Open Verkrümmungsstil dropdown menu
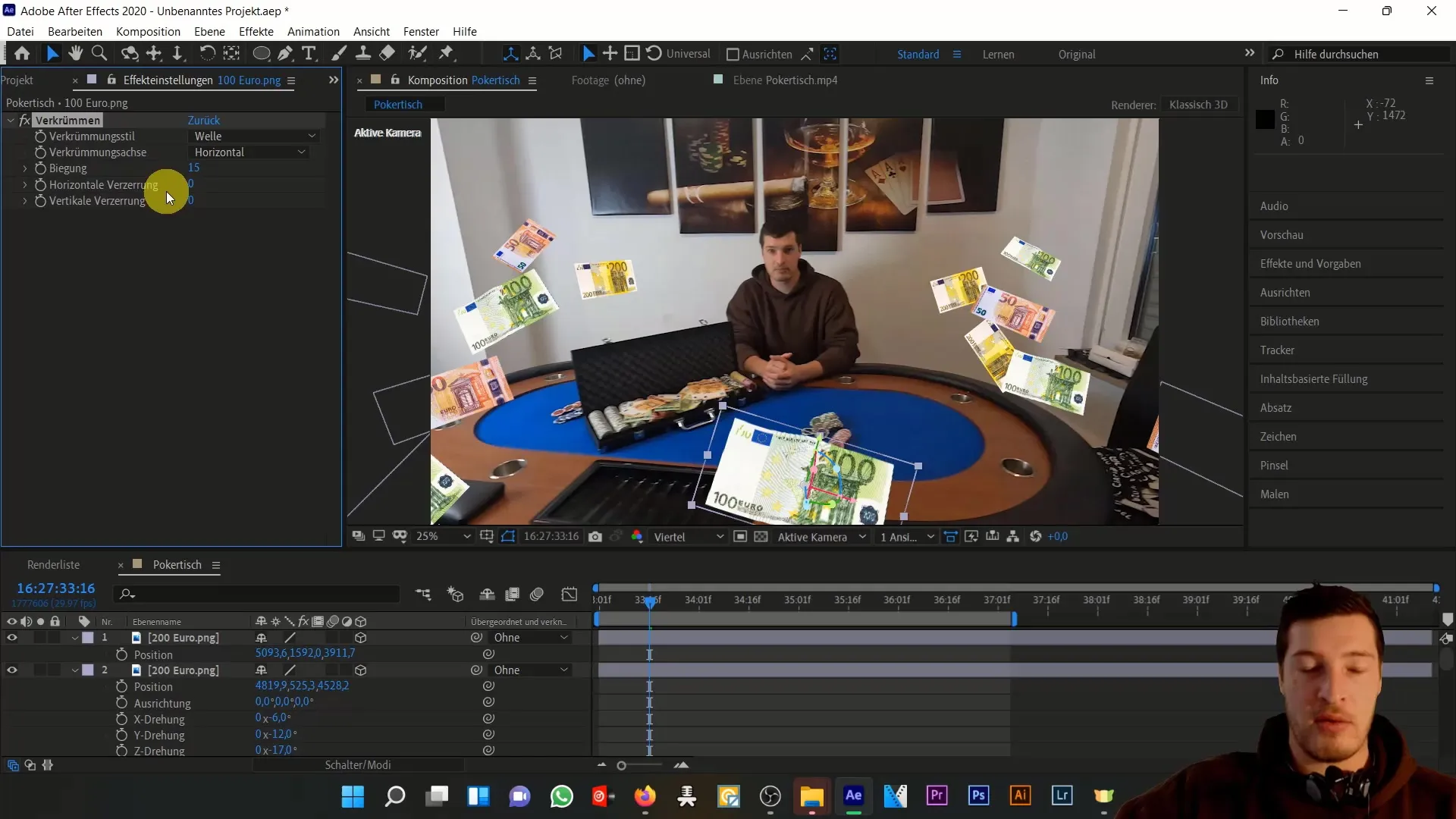Screen dimensions: 1456x819 (253, 135)
